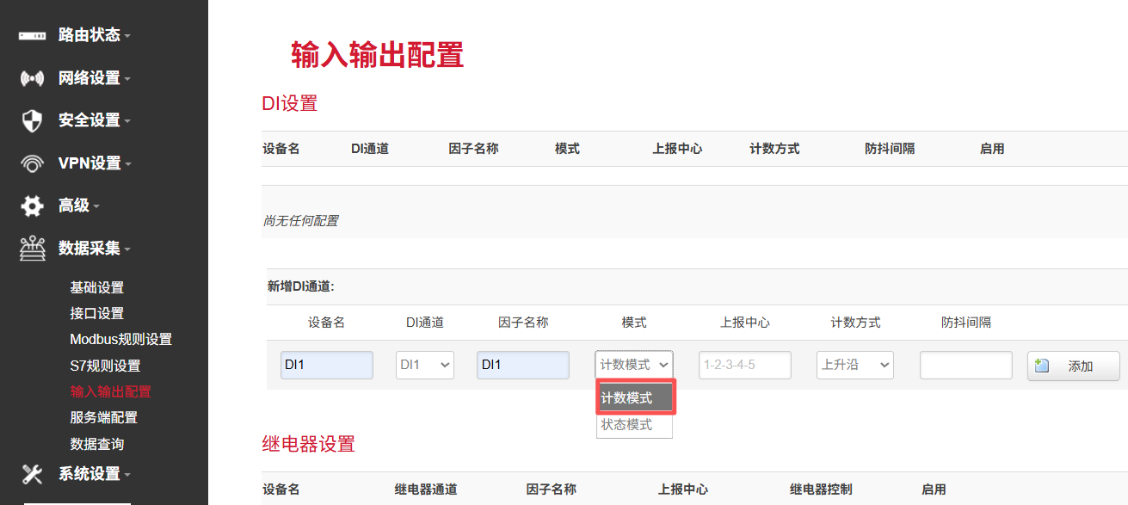This screenshot has width=1128, height=505.
Task: Open the DI通道 dropdown showing DI1
Action: pos(425,365)
